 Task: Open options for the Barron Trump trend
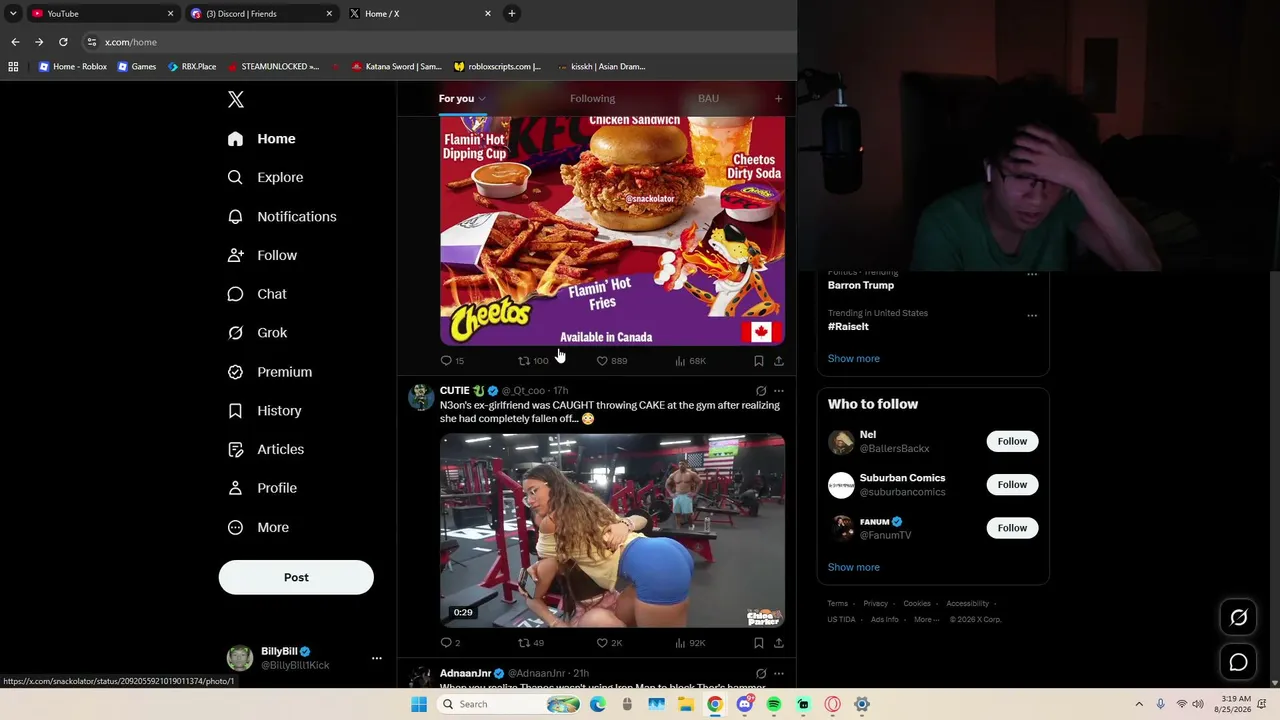click(x=1032, y=274)
